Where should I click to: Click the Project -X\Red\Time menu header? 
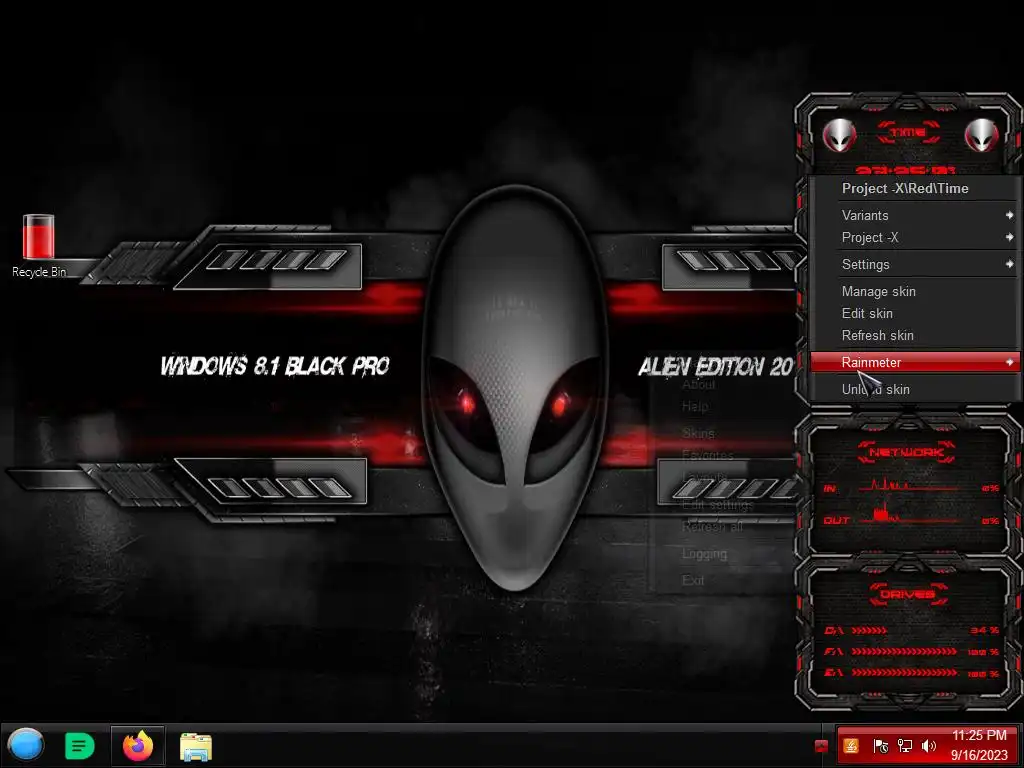point(904,189)
